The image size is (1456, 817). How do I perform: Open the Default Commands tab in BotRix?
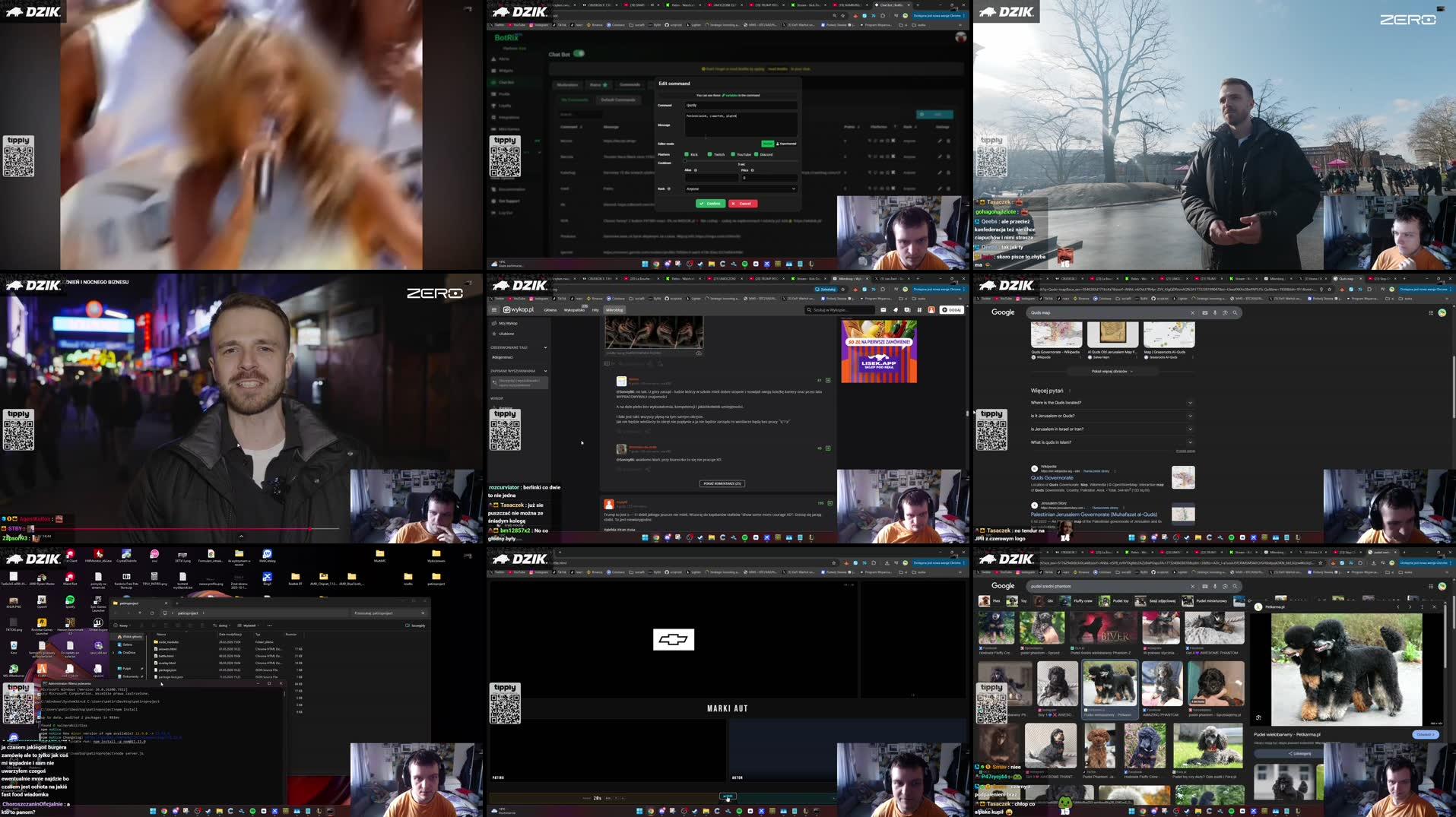(x=618, y=100)
